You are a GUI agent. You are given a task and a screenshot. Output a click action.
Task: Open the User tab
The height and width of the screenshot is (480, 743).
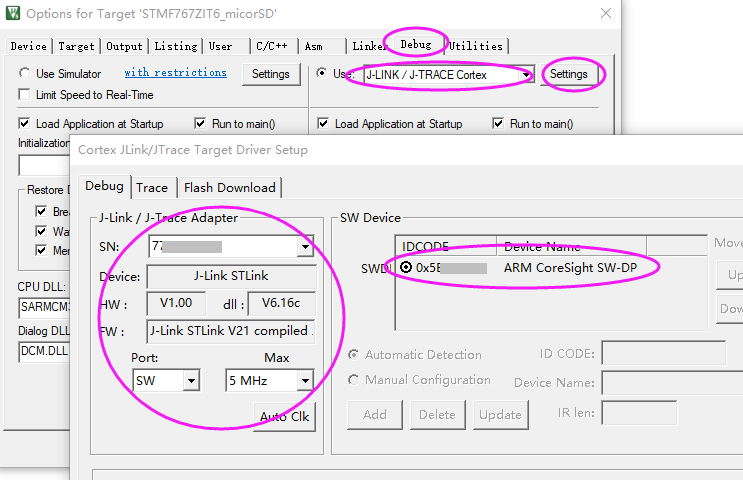click(x=221, y=46)
